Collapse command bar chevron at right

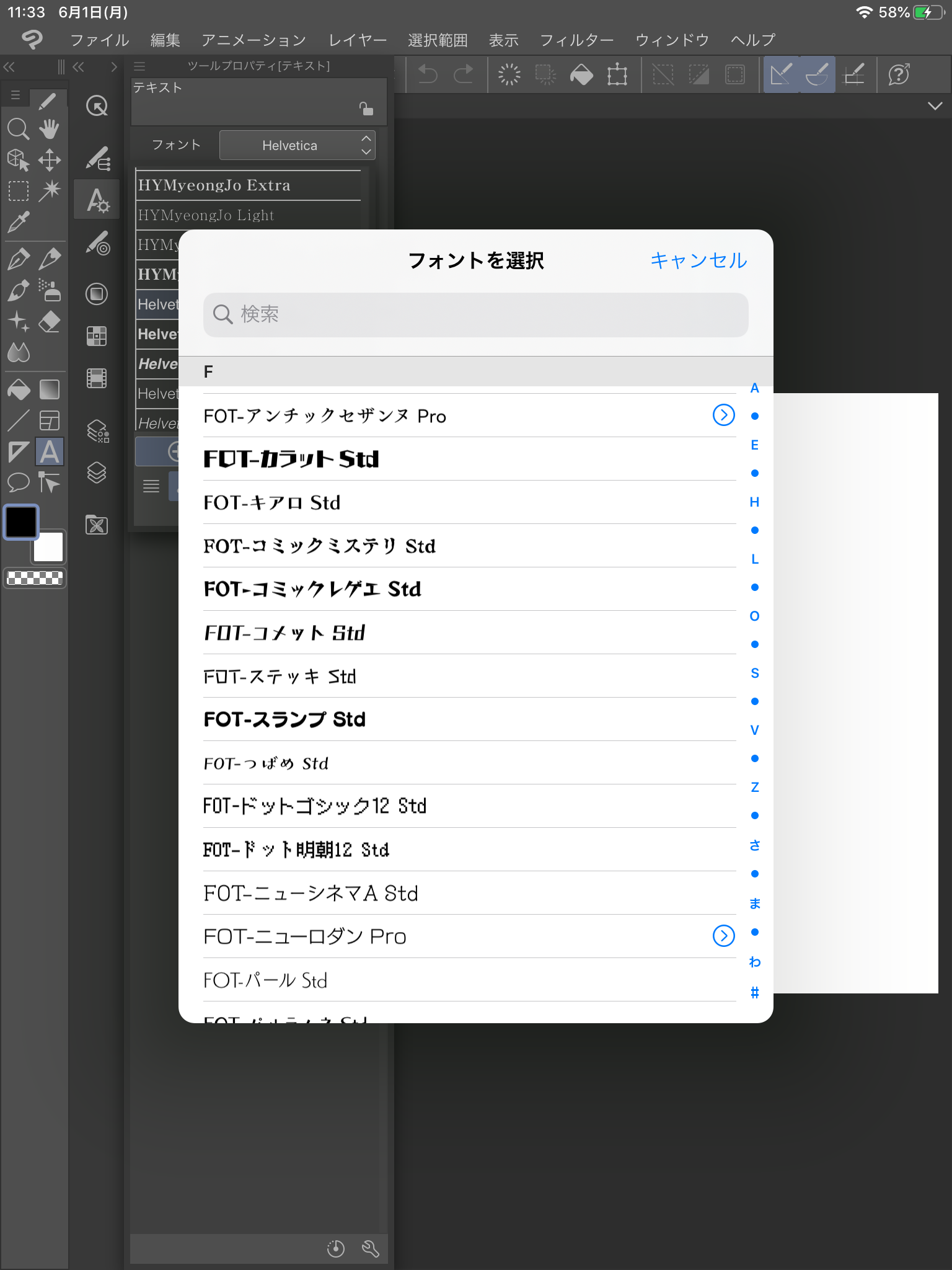(x=935, y=106)
